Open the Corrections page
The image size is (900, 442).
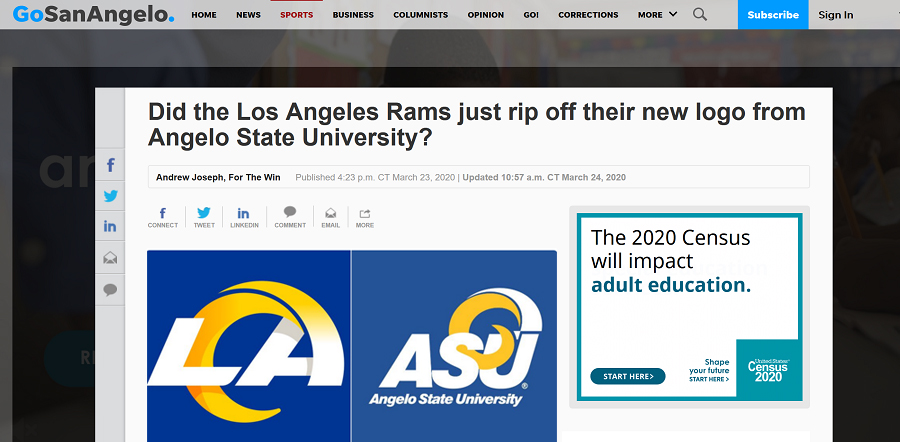(588, 15)
